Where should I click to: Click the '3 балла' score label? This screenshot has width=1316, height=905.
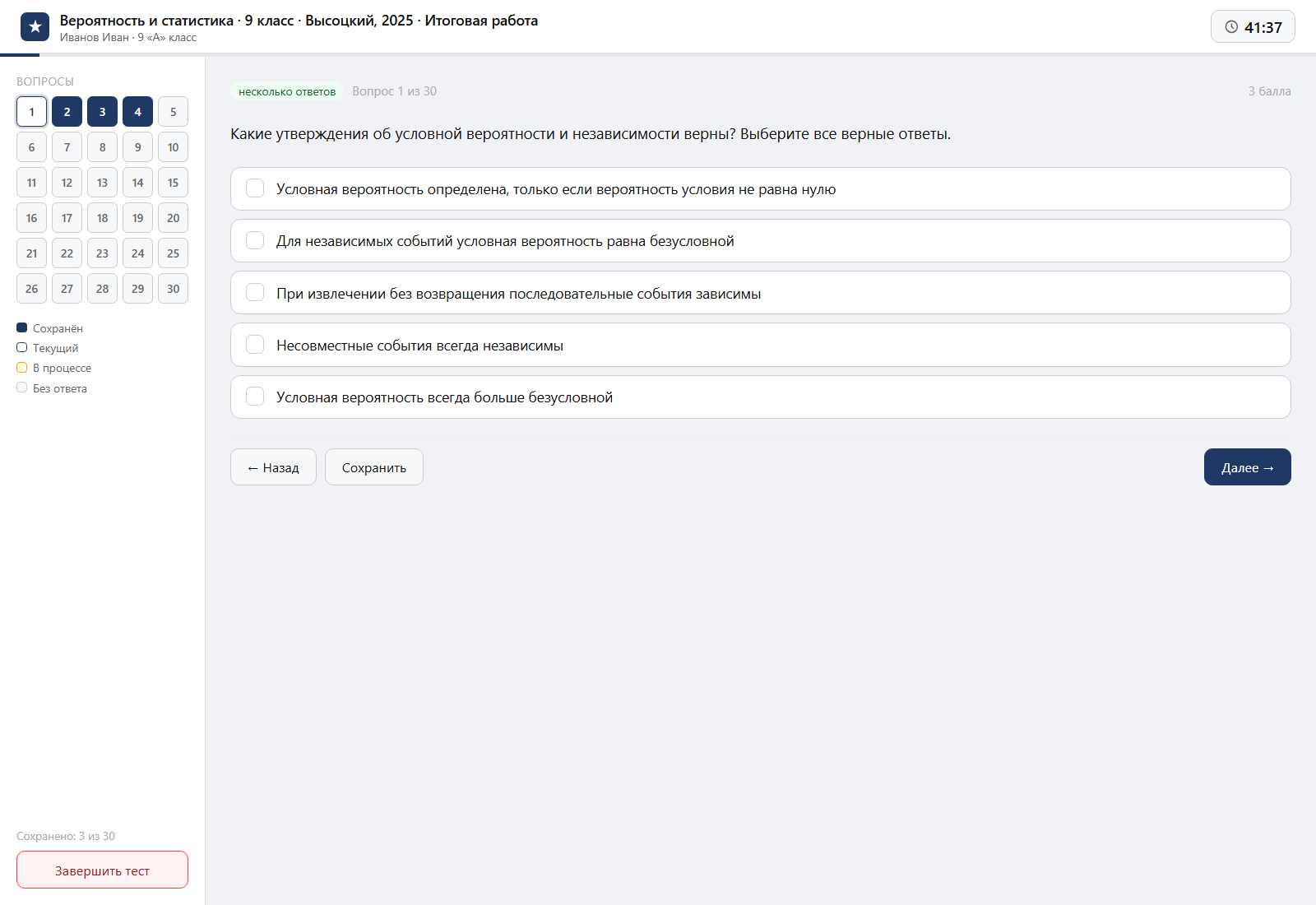[x=1269, y=91]
